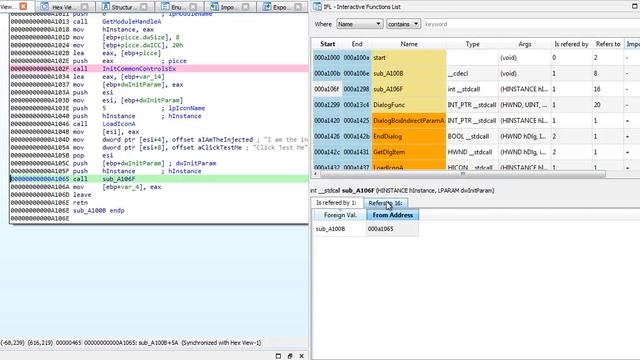Click the Exports tab icon
This screenshot has height=360, width=640.
point(267,7)
